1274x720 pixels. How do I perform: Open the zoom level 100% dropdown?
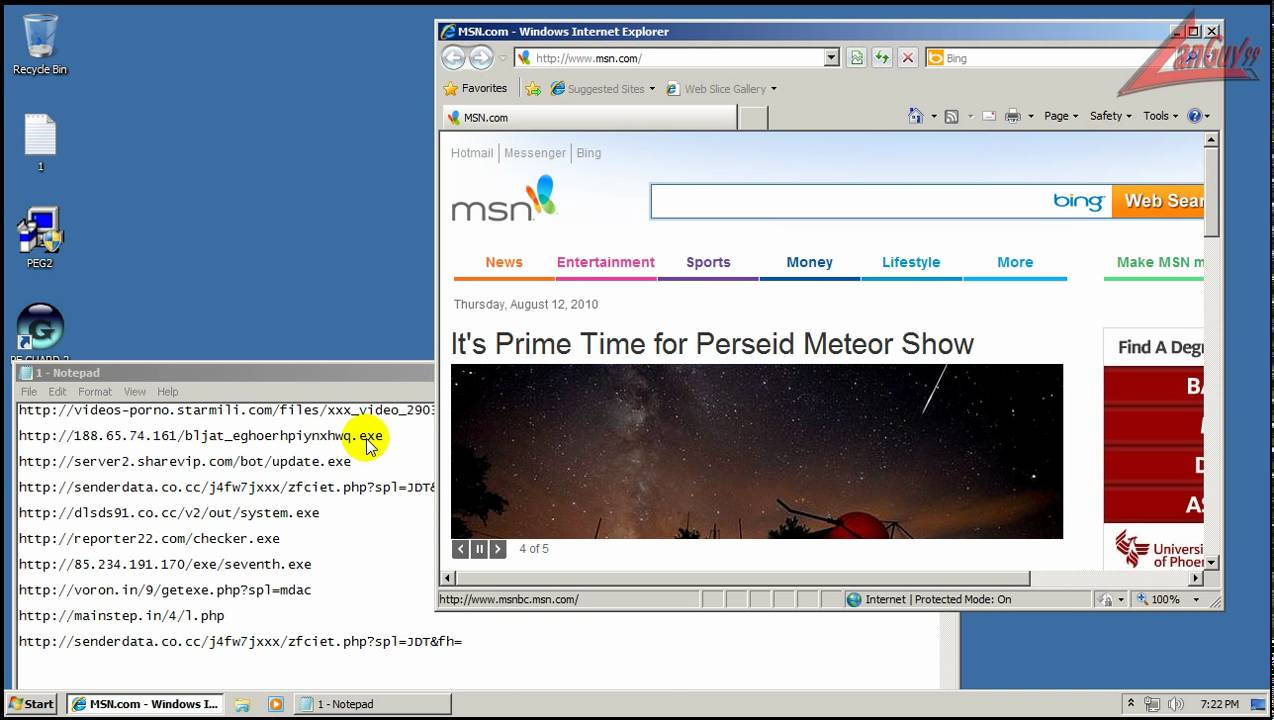1196,600
